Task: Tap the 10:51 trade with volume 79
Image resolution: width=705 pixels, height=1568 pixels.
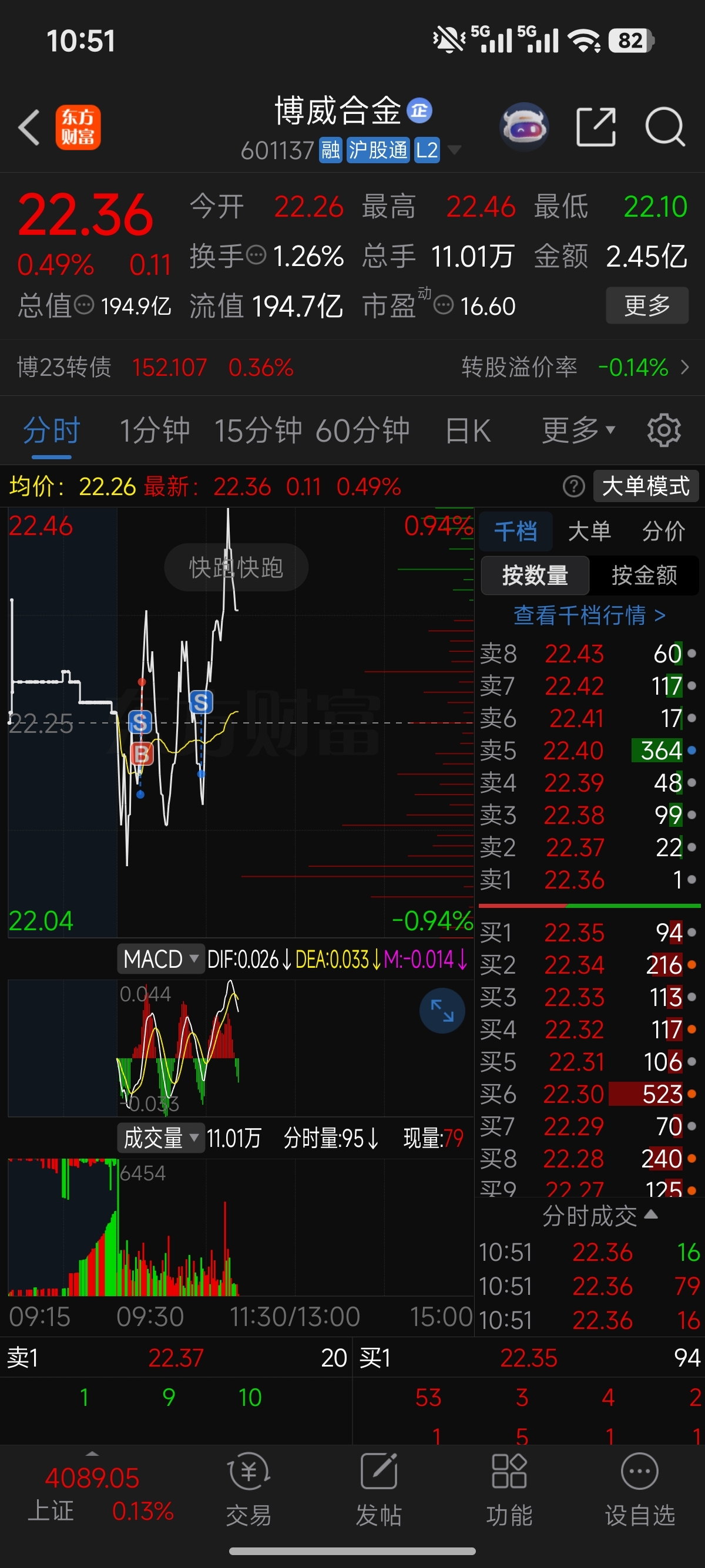Action: point(589,1286)
